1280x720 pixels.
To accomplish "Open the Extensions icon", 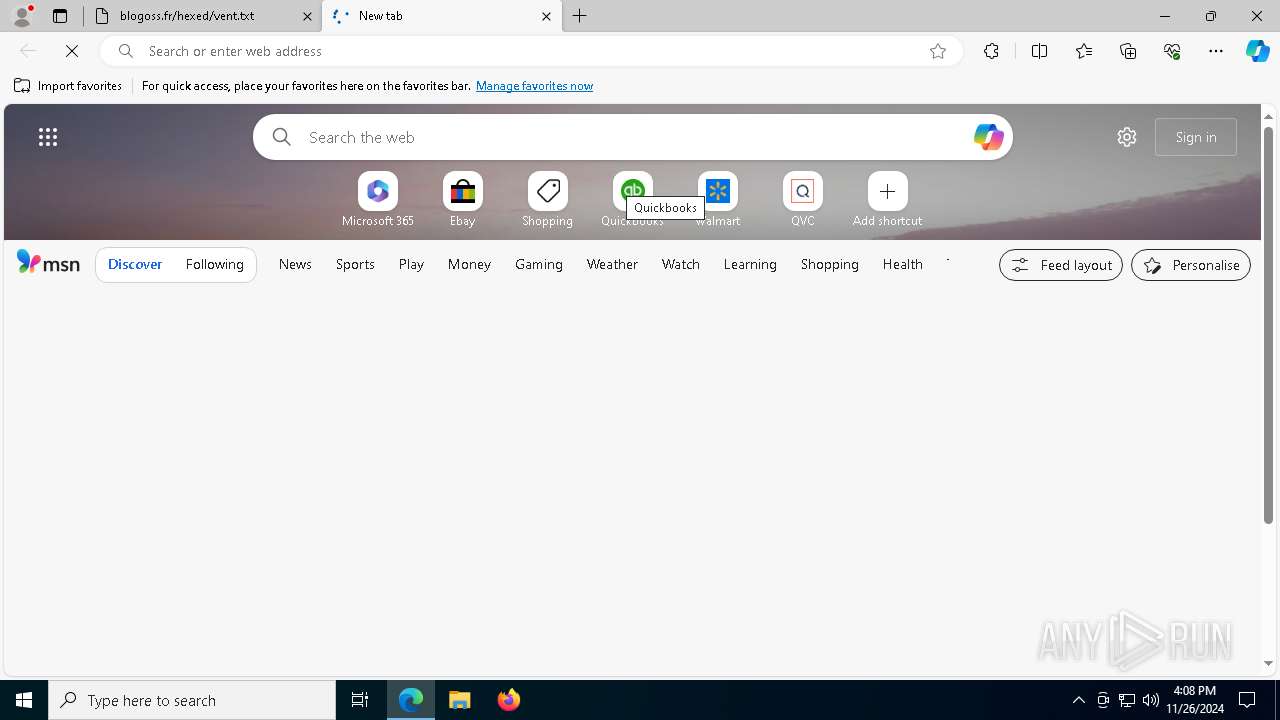I will (x=991, y=51).
